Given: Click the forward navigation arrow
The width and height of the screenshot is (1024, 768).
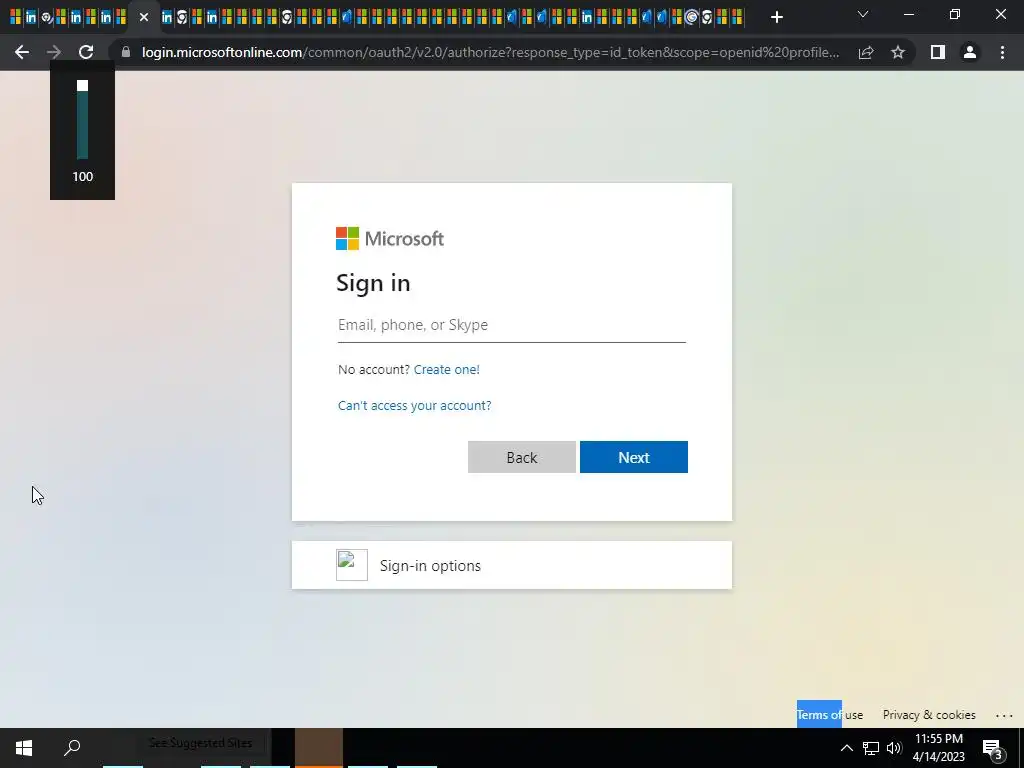Looking at the screenshot, I should pos(54,52).
